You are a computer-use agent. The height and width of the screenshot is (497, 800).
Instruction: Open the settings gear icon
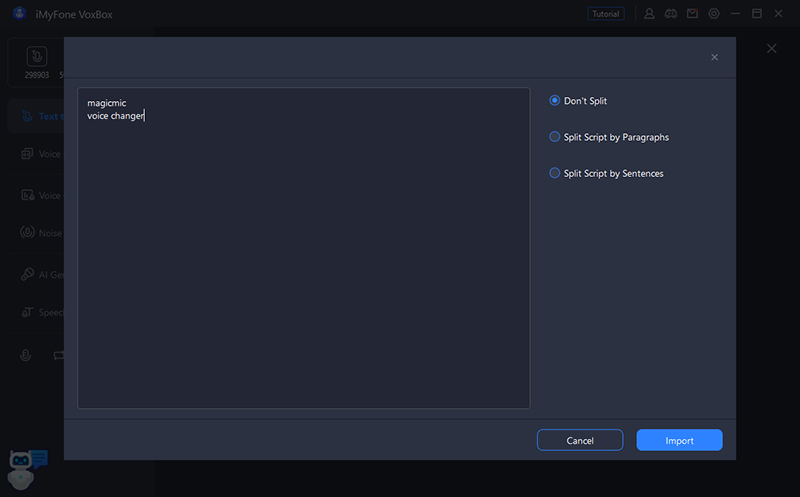(714, 14)
